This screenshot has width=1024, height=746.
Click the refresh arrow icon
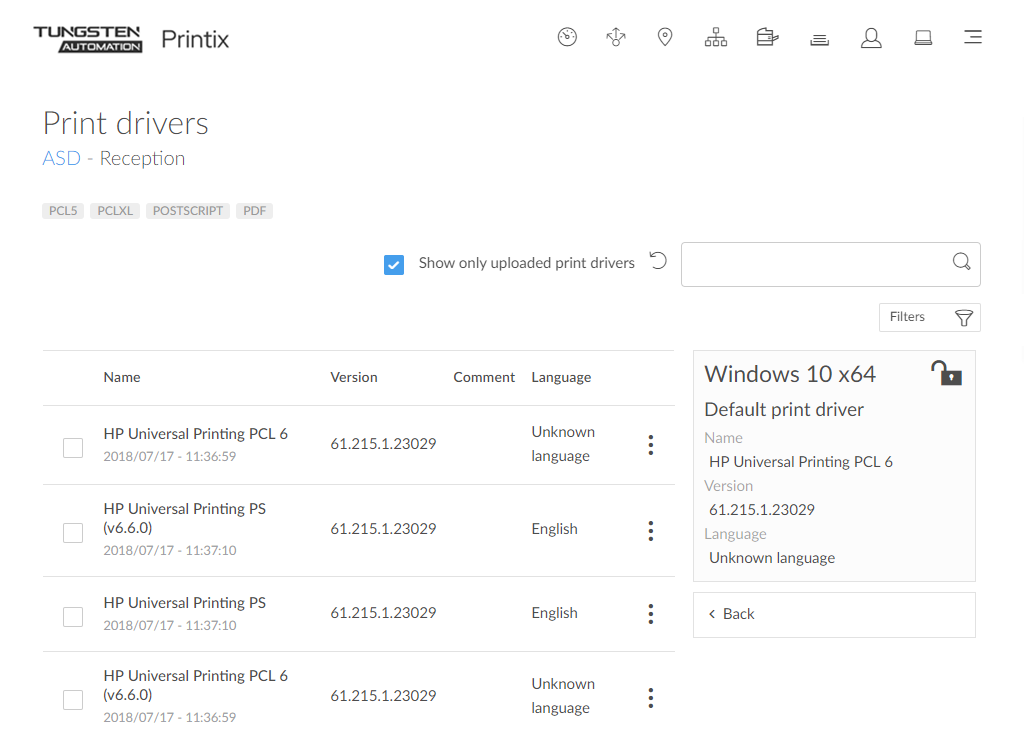tap(658, 261)
